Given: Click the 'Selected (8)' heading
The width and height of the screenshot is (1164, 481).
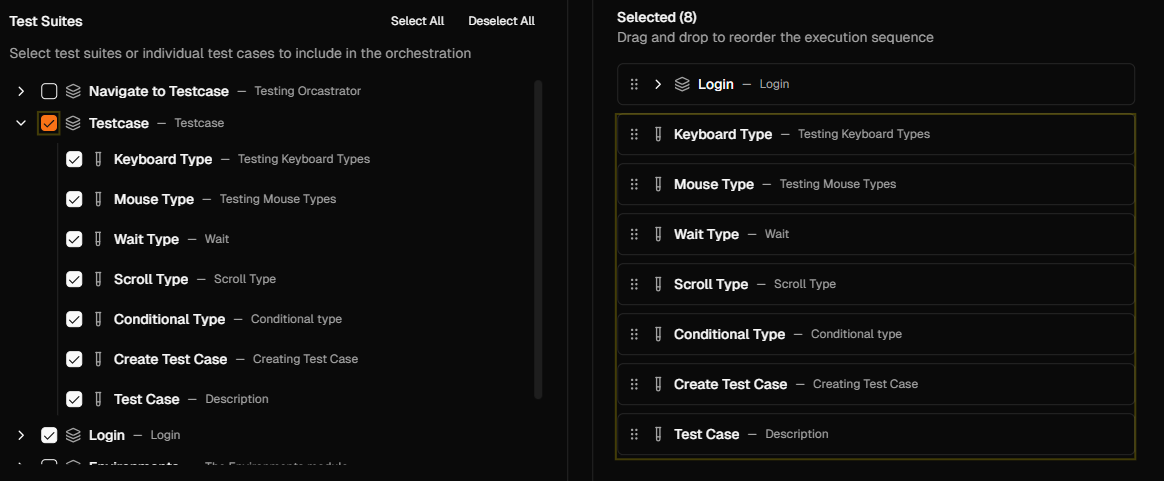Looking at the screenshot, I should pyautogui.click(x=657, y=17).
